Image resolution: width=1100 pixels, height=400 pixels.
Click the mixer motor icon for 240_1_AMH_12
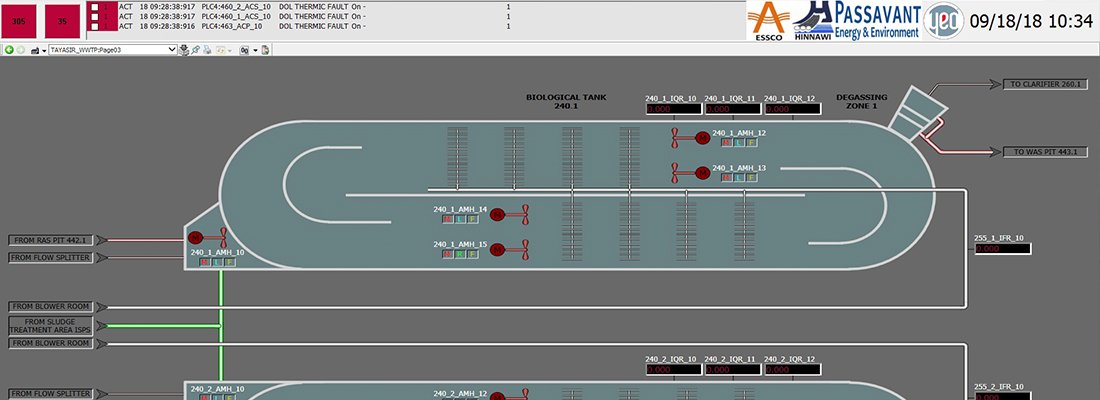(x=702, y=138)
